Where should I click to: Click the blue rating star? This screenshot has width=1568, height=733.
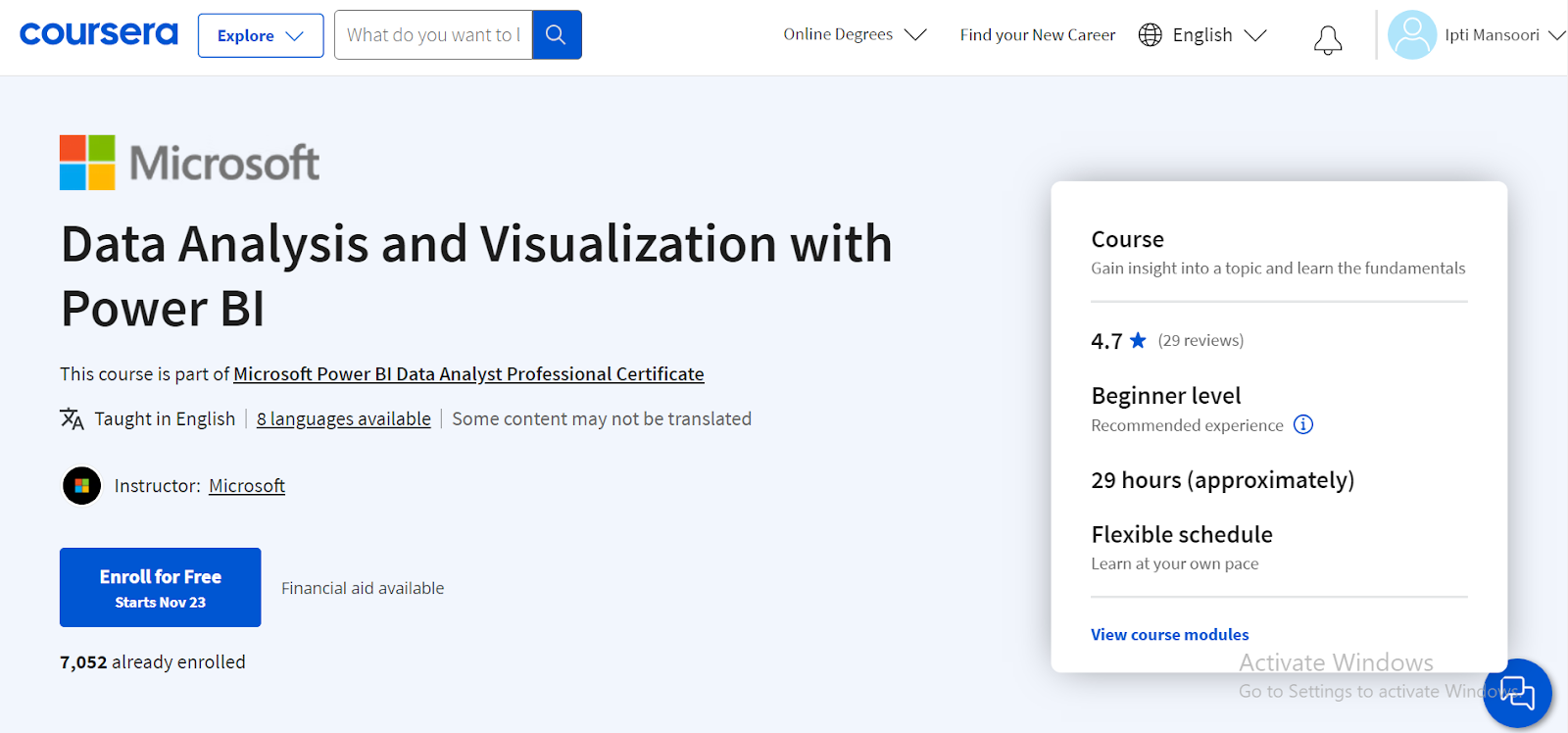(1138, 340)
